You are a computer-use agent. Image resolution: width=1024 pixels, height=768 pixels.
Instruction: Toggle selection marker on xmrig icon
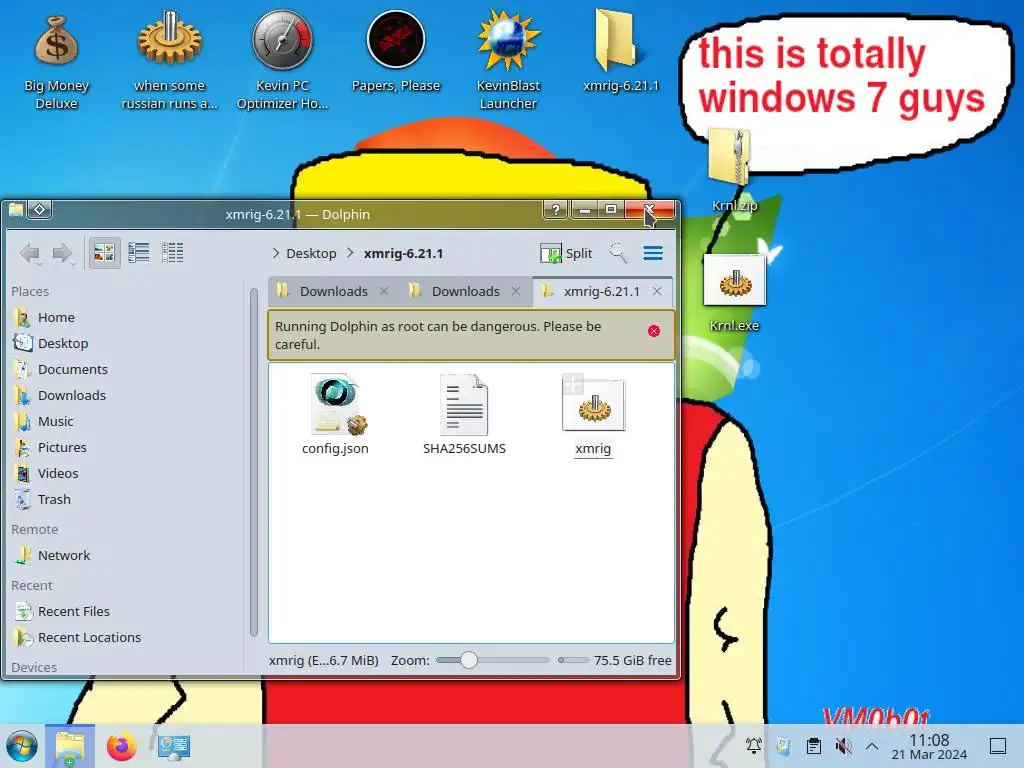click(x=573, y=383)
